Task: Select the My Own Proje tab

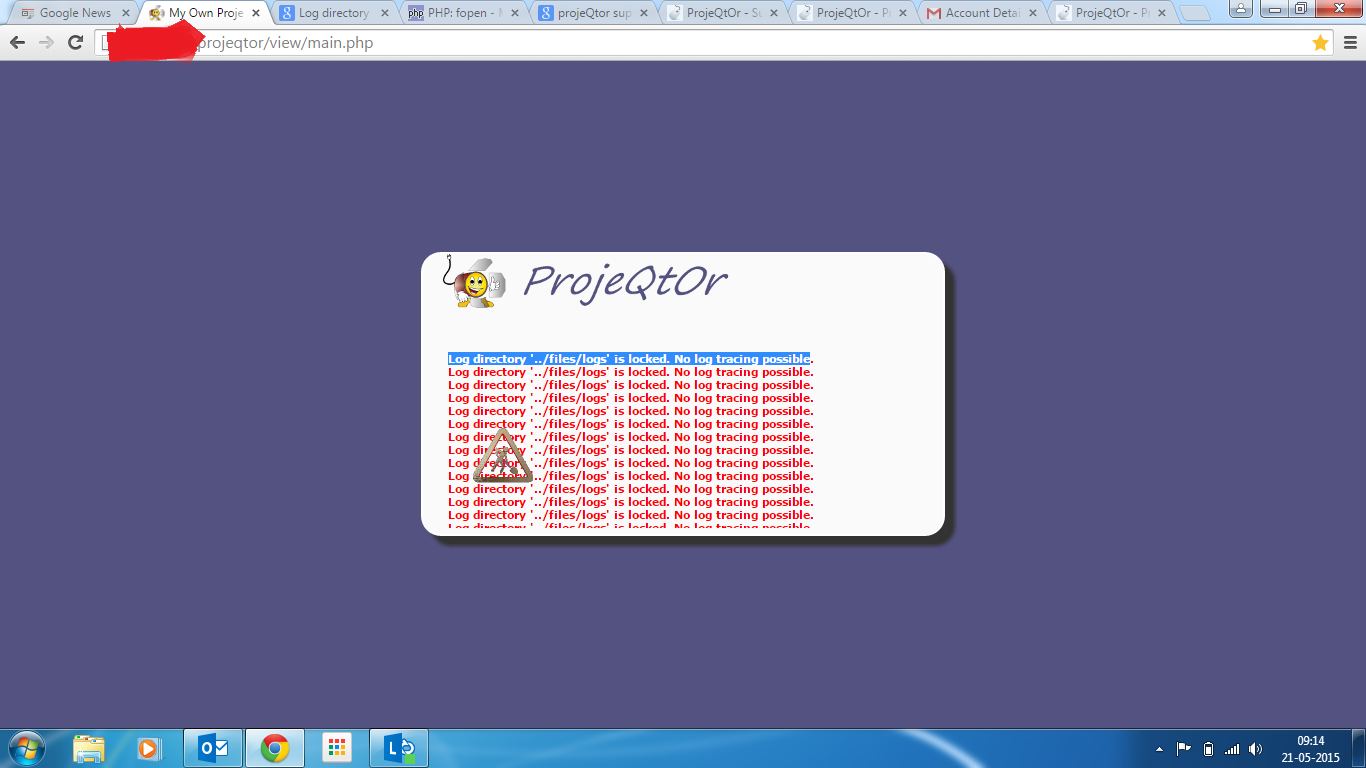Action: tap(204, 13)
